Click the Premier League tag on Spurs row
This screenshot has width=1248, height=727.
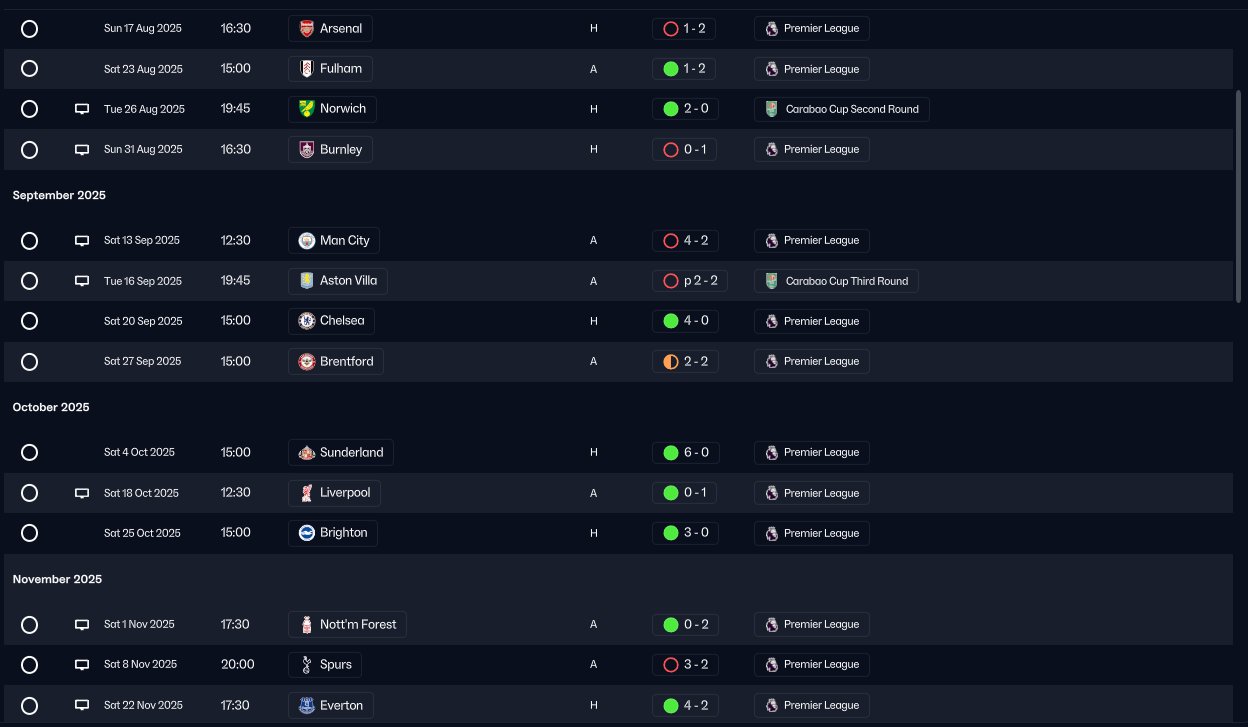(812, 665)
